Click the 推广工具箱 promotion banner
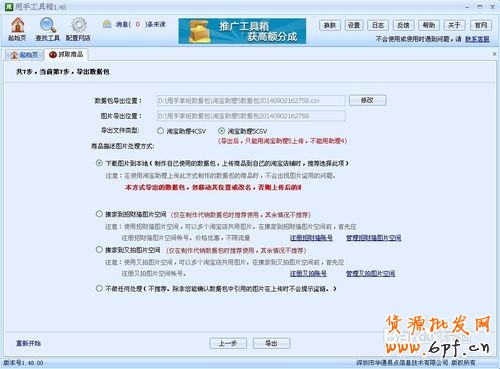The image size is (500, 369). (242, 31)
